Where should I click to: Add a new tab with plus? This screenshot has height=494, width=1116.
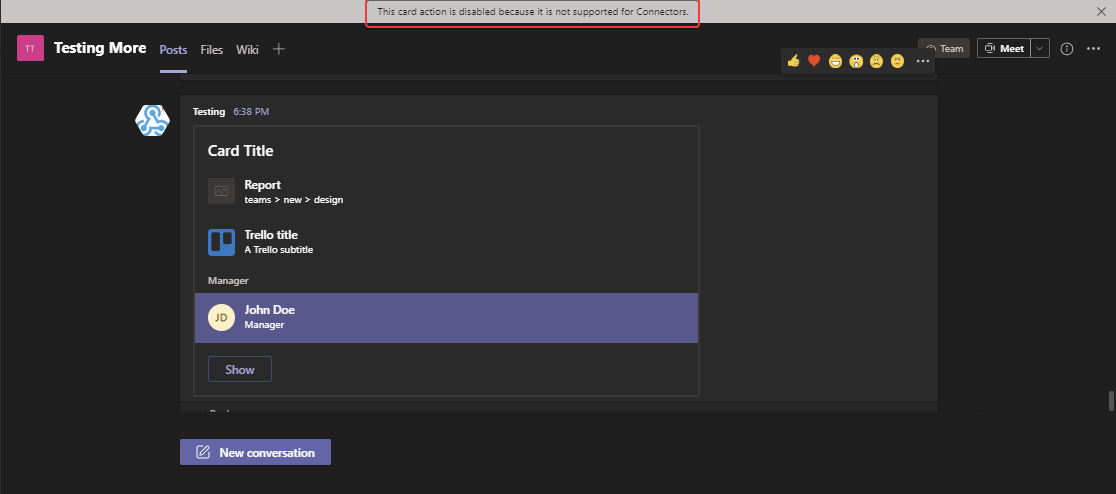(279, 49)
